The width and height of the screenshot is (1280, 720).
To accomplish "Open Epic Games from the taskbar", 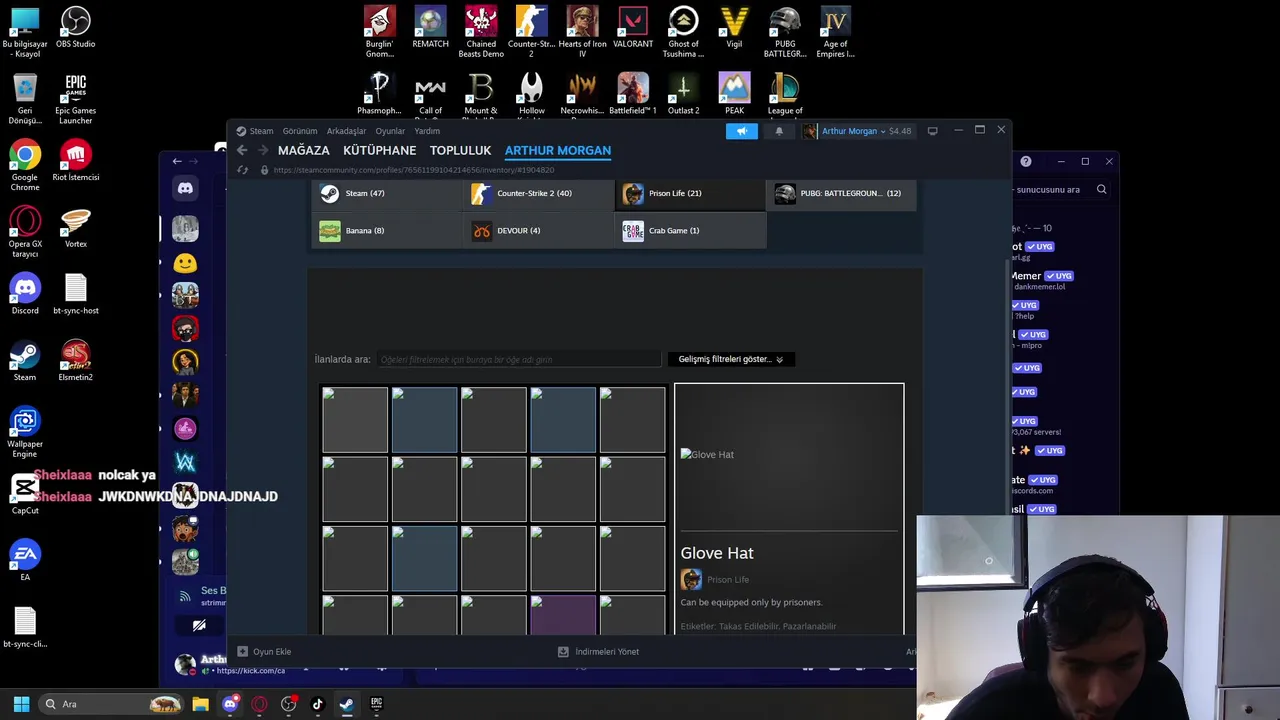I will (376, 704).
